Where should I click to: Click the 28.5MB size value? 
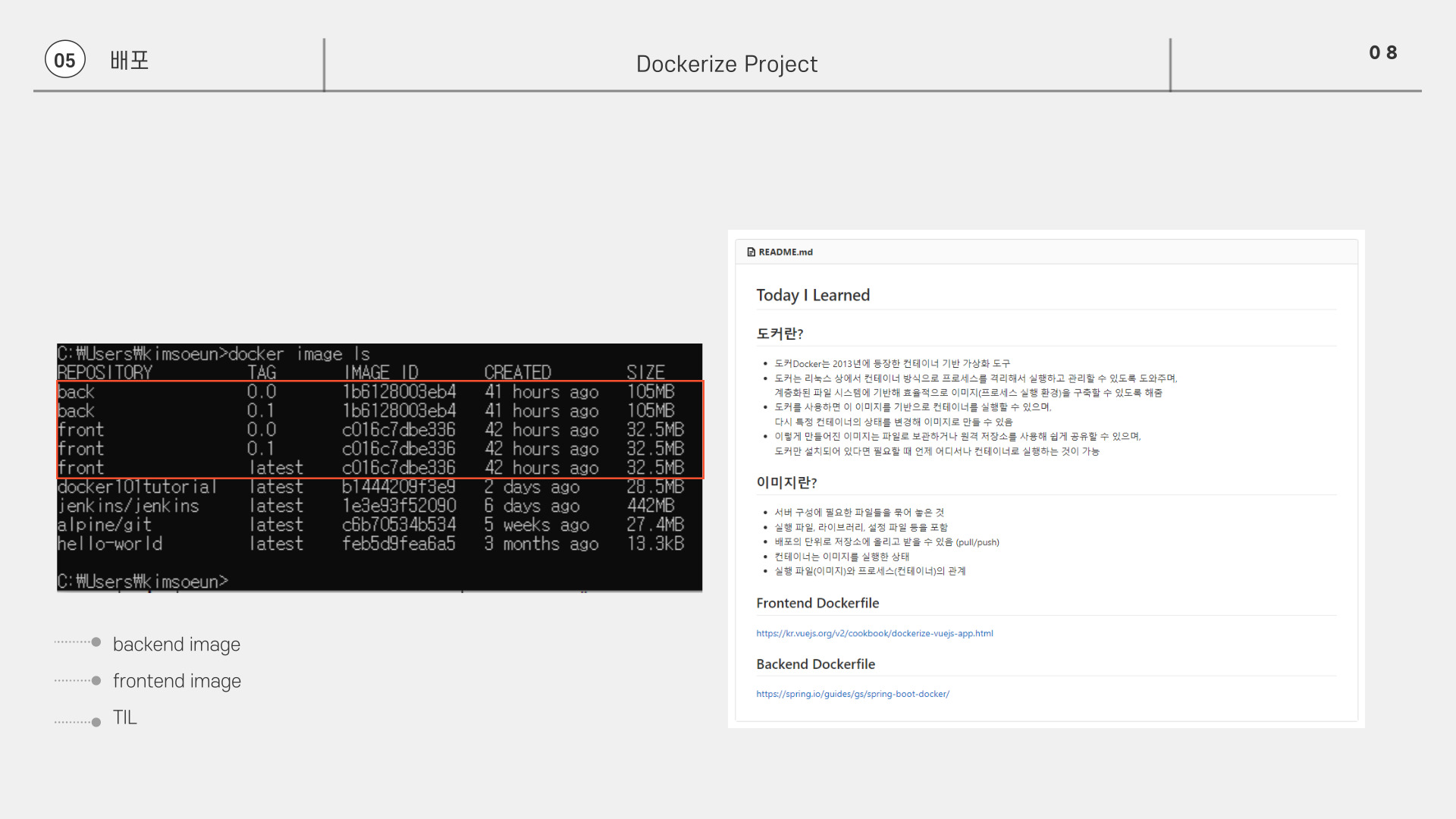click(x=655, y=487)
